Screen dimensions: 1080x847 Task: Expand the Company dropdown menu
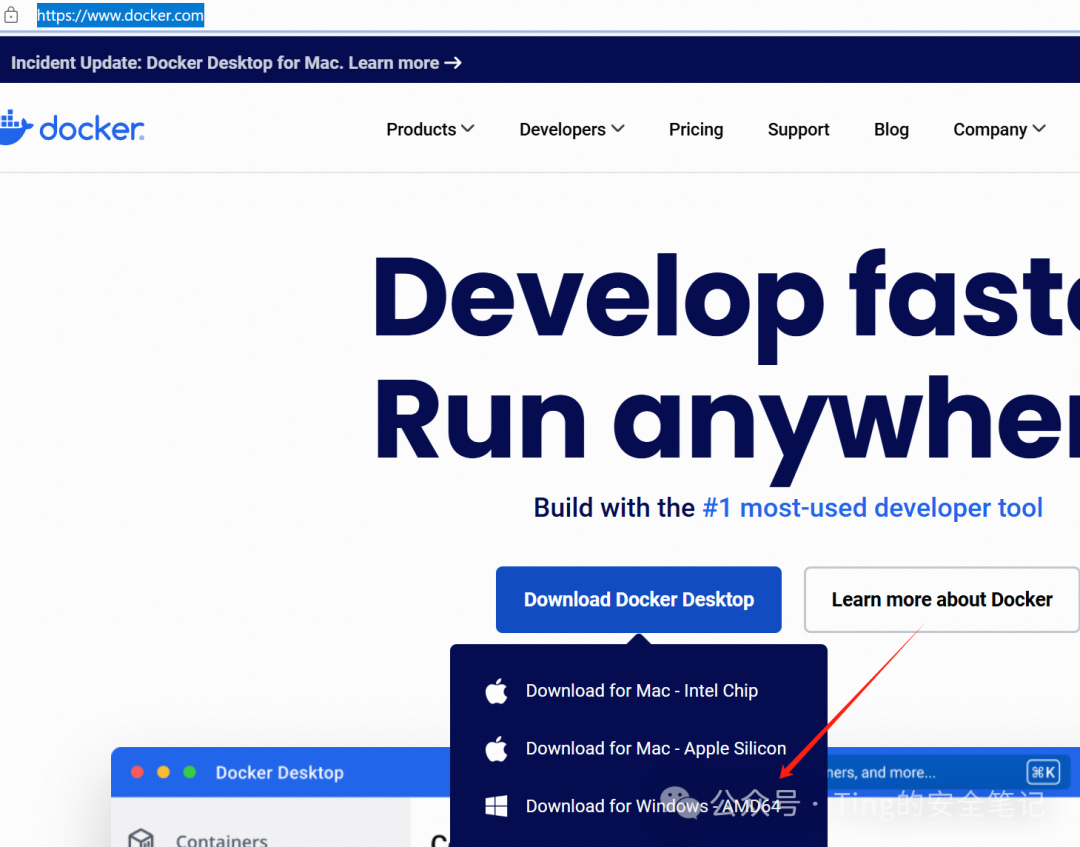click(x=999, y=129)
